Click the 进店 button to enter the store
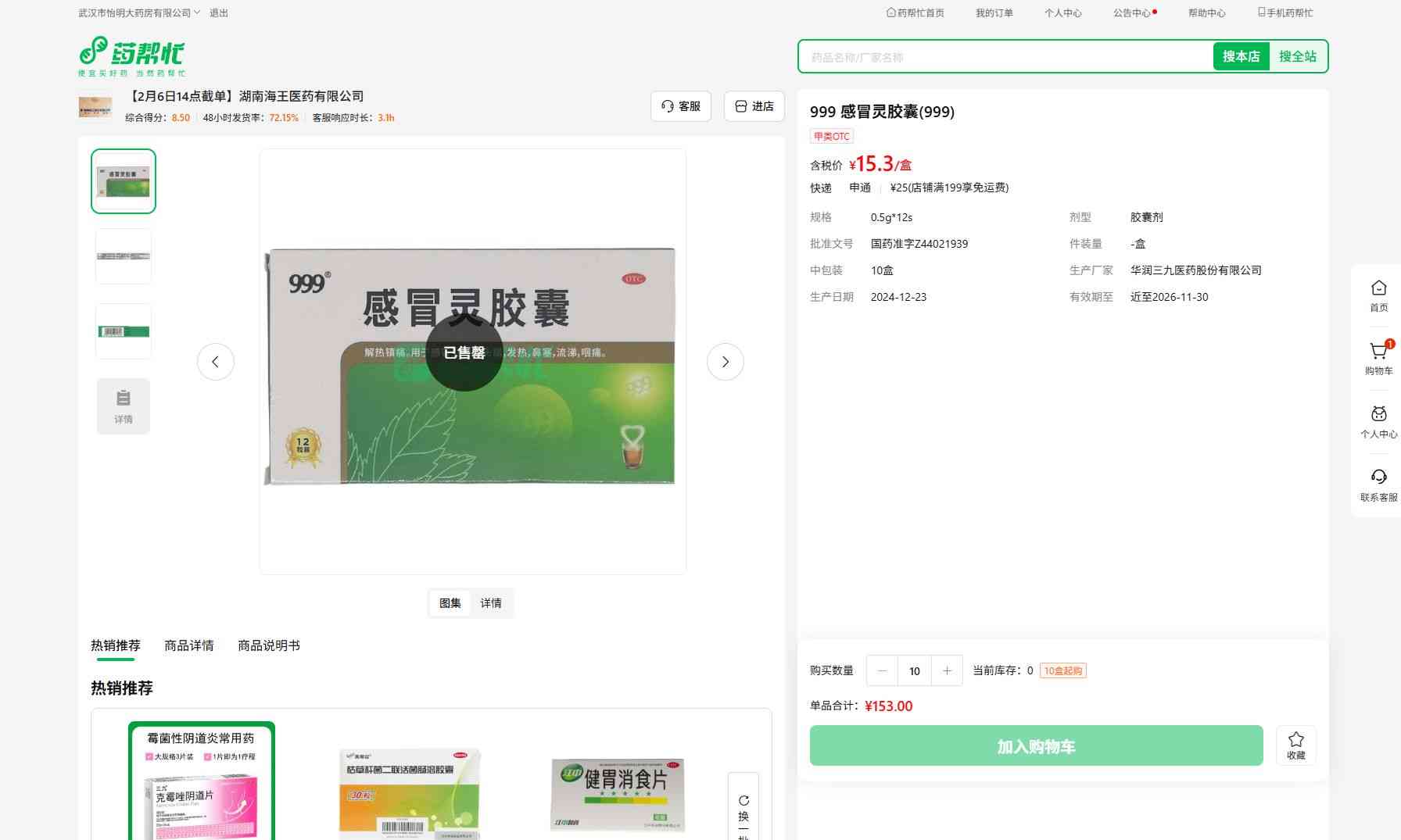 pyautogui.click(x=754, y=106)
